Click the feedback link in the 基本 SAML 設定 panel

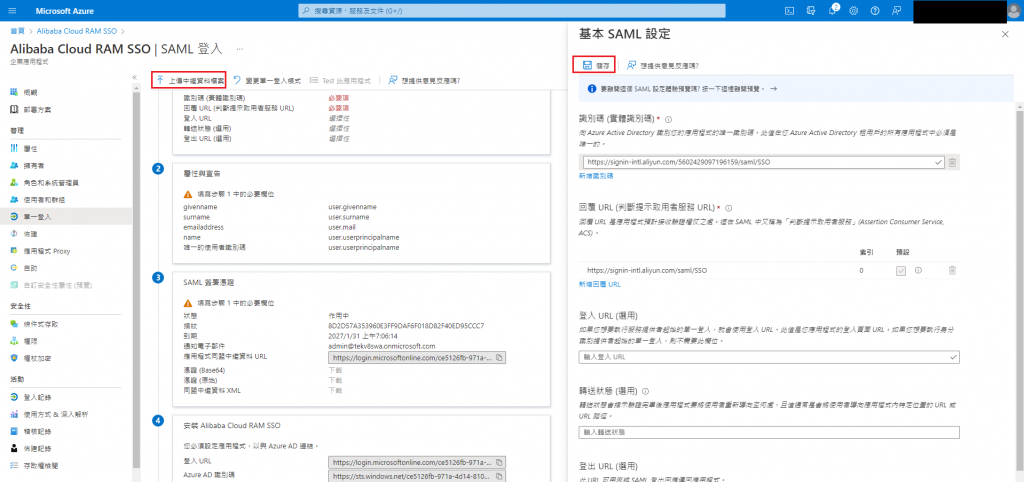coord(663,65)
